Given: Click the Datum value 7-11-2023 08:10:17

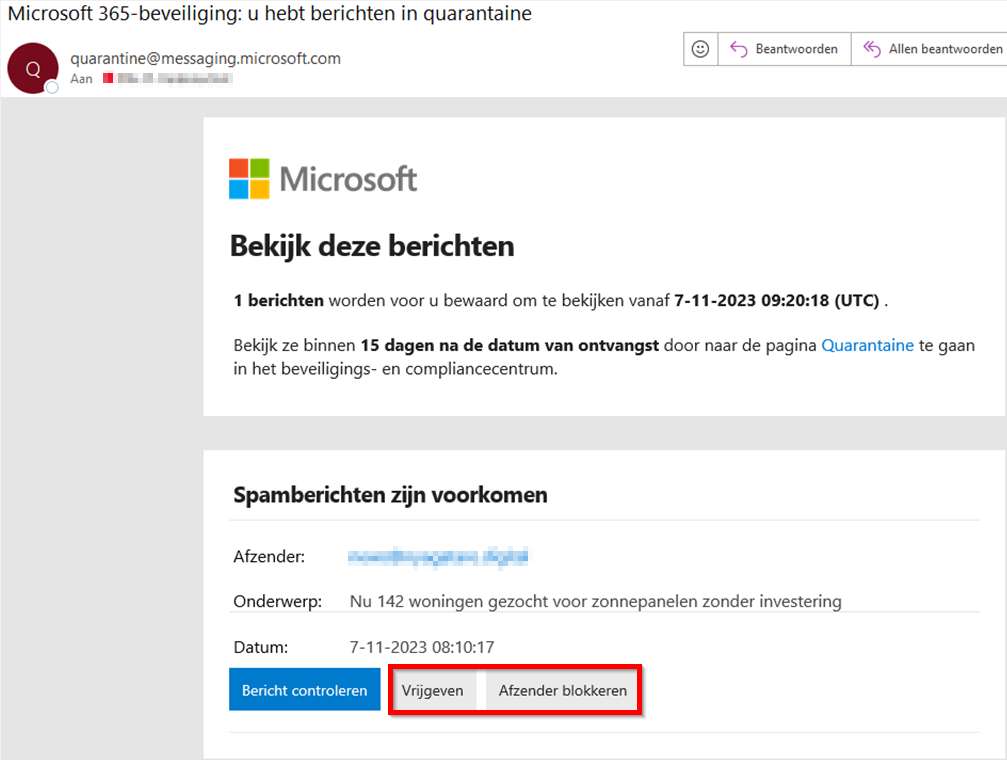Looking at the screenshot, I should [423, 647].
